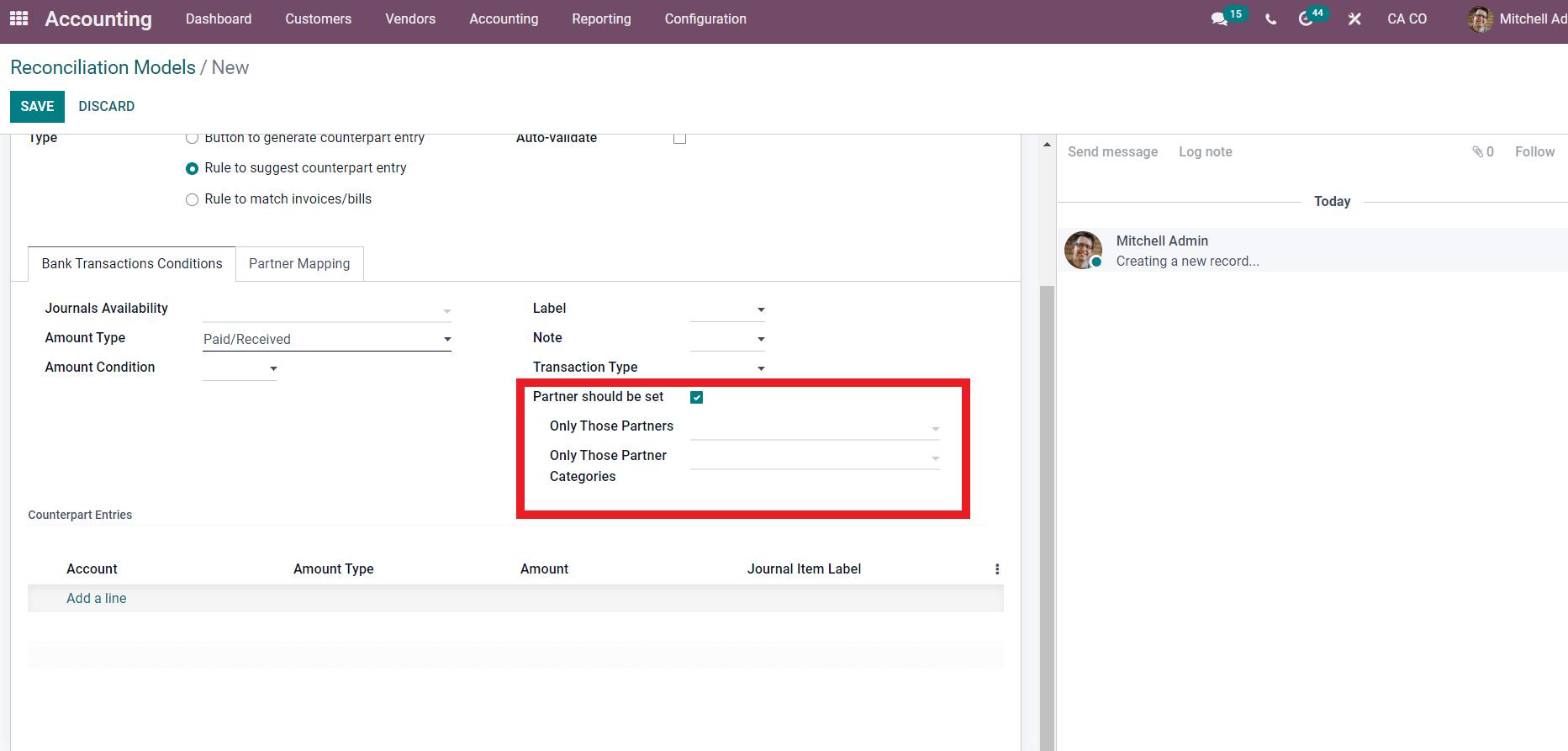Open the Amount Type Paid/Received dropdown
Image resolution: width=1568 pixels, height=751 pixels.
327,339
